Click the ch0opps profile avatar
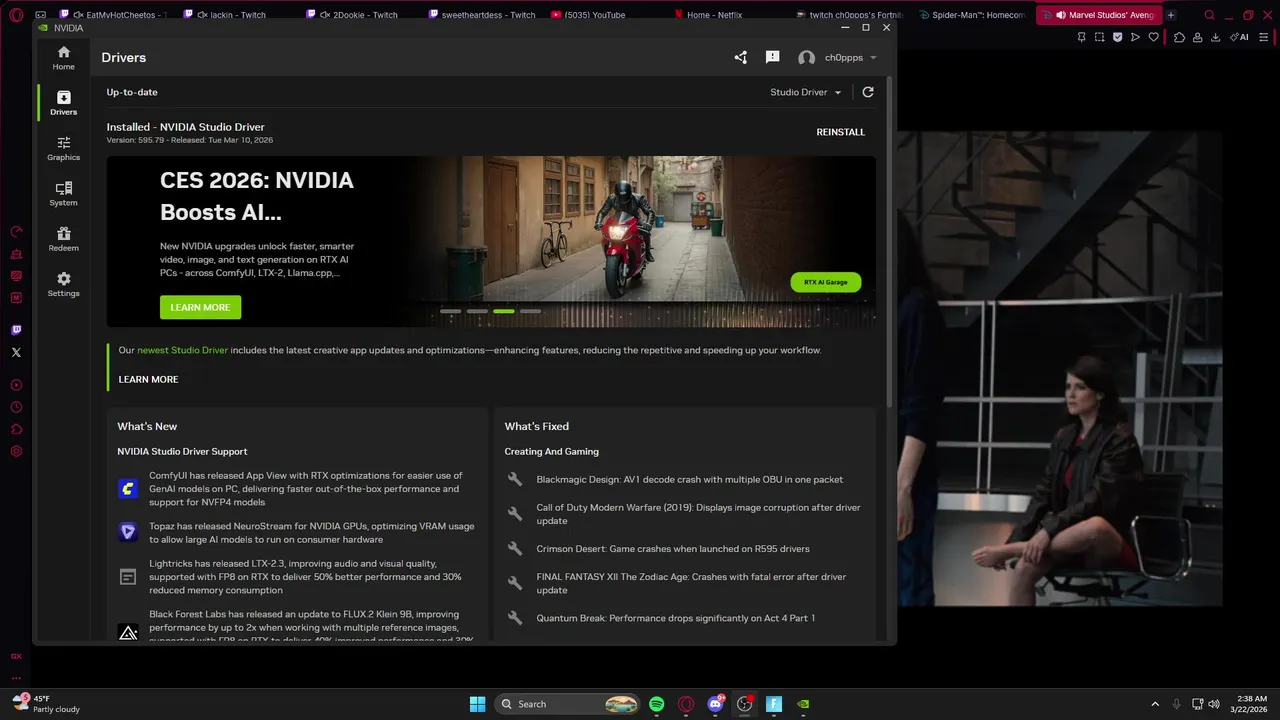 coord(806,58)
